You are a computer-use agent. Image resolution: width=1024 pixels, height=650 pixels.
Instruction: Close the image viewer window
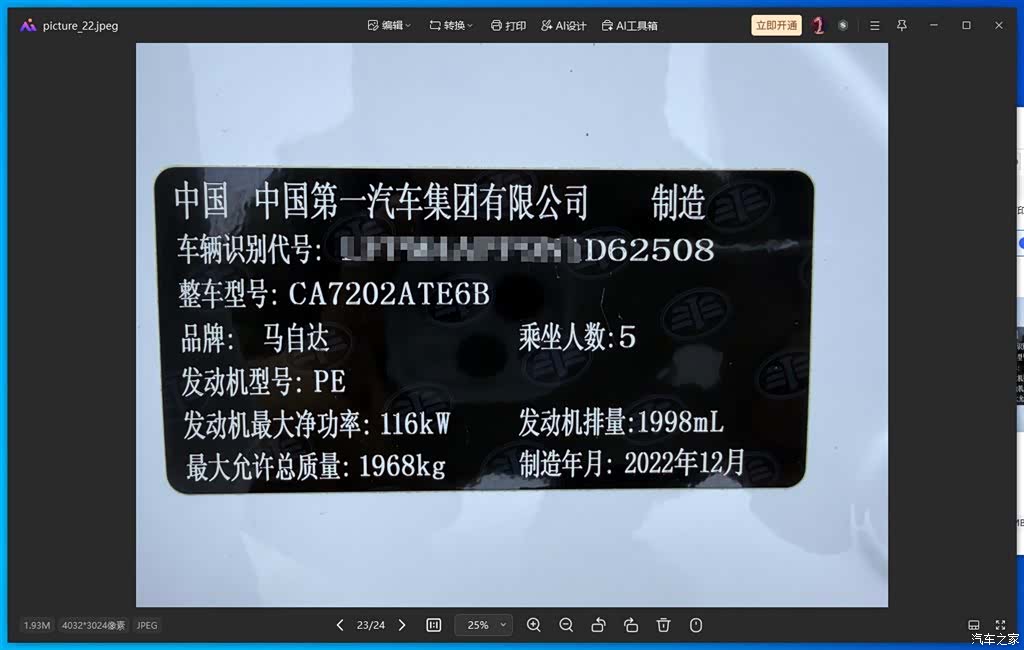point(999,25)
